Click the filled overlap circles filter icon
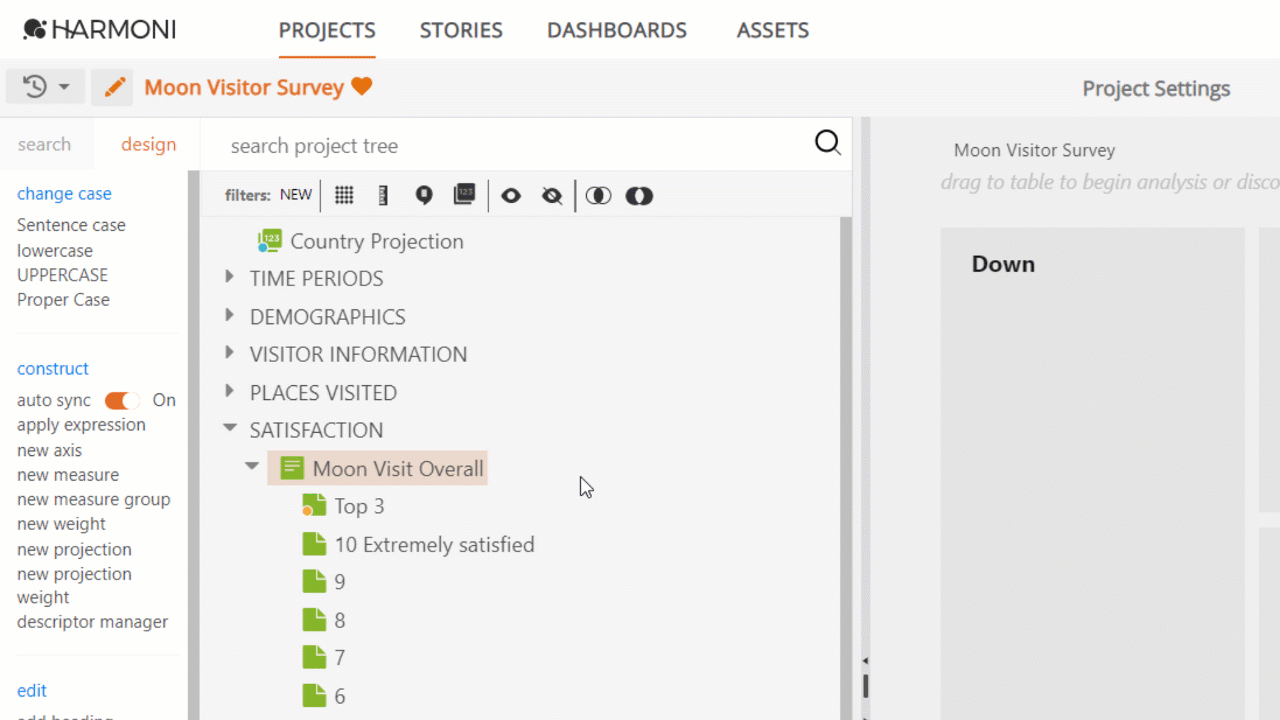Viewport: 1280px width, 720px height. pos(639,195)
